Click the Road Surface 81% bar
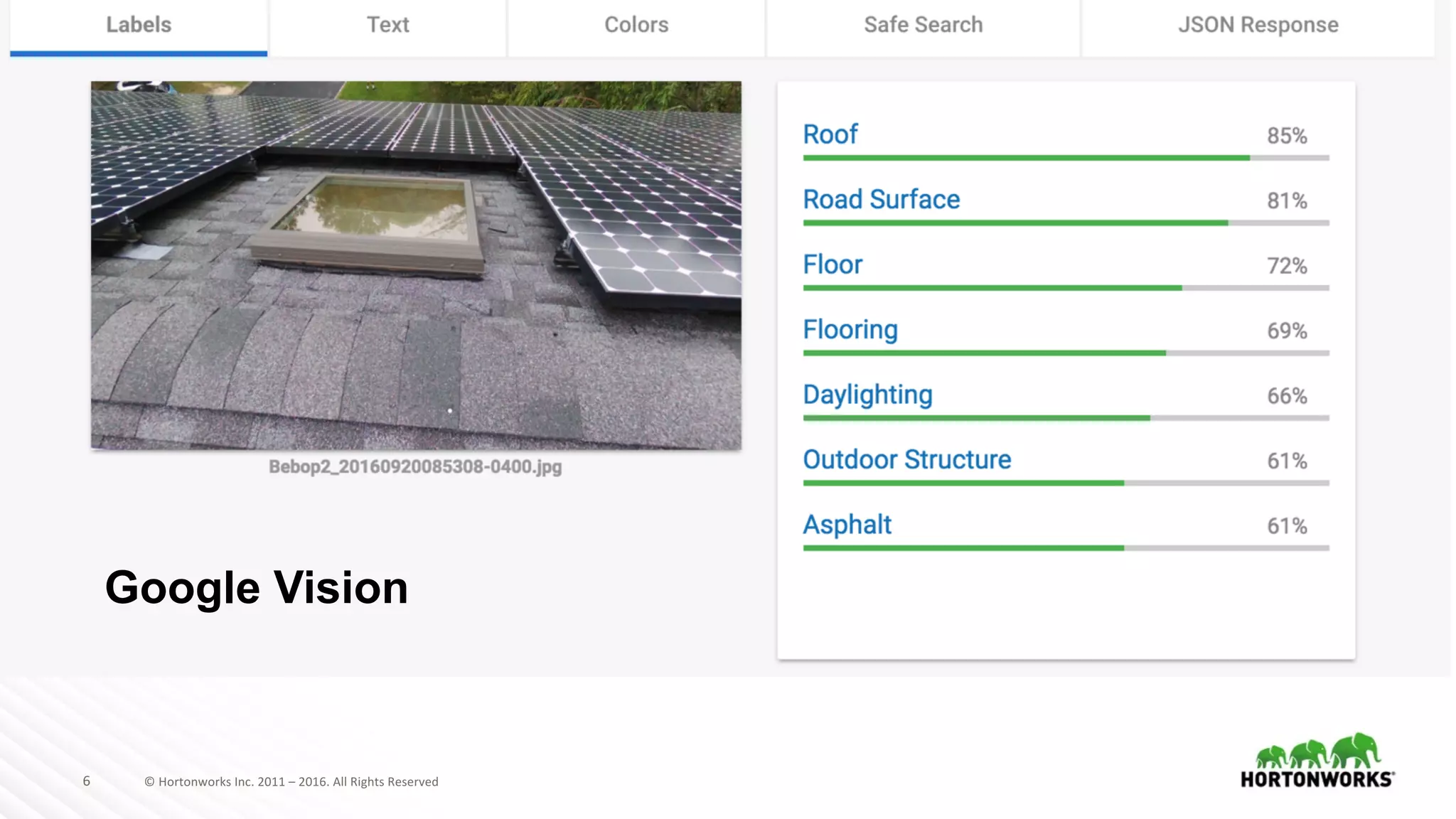1456x819 pixels. pos(1065,223)
